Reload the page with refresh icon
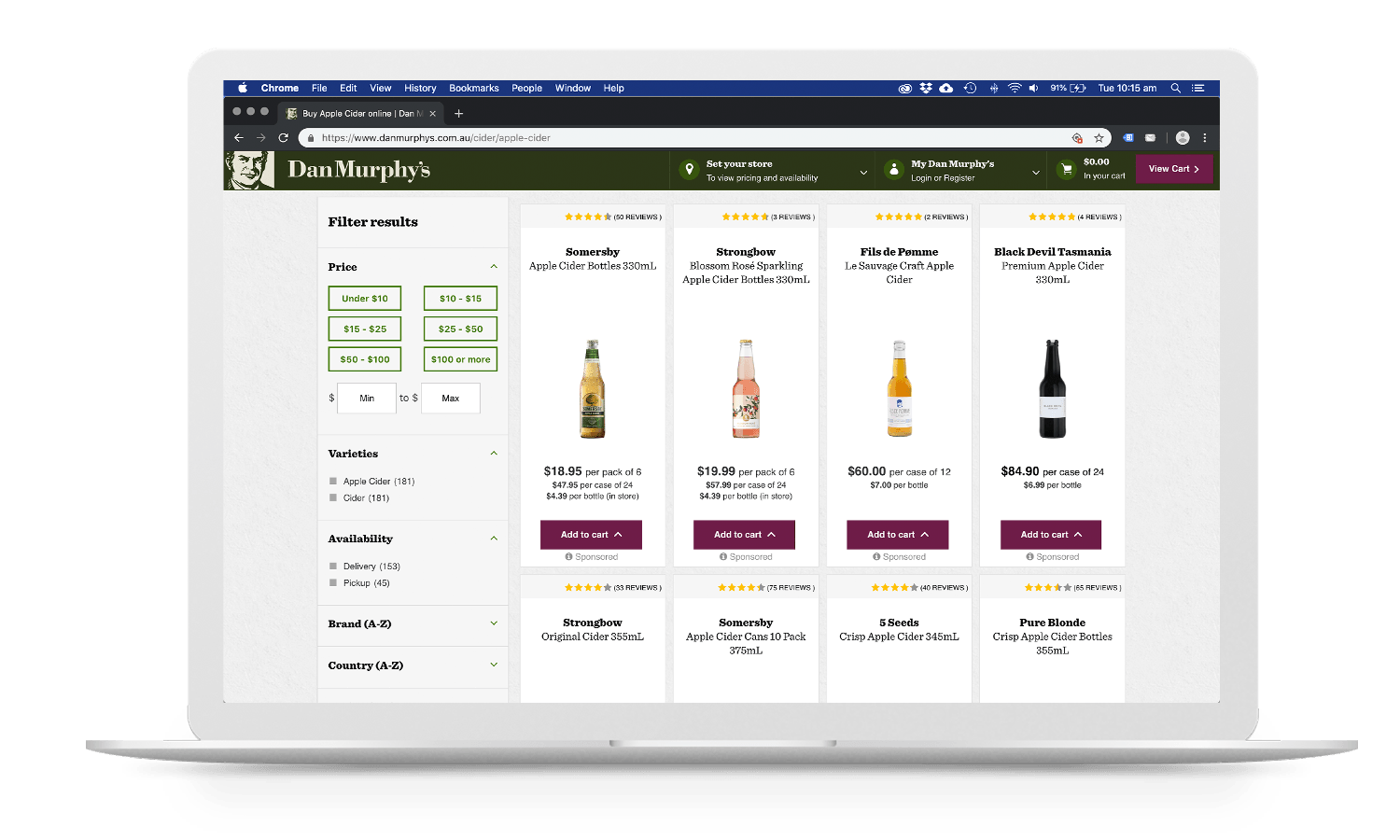 283,137
